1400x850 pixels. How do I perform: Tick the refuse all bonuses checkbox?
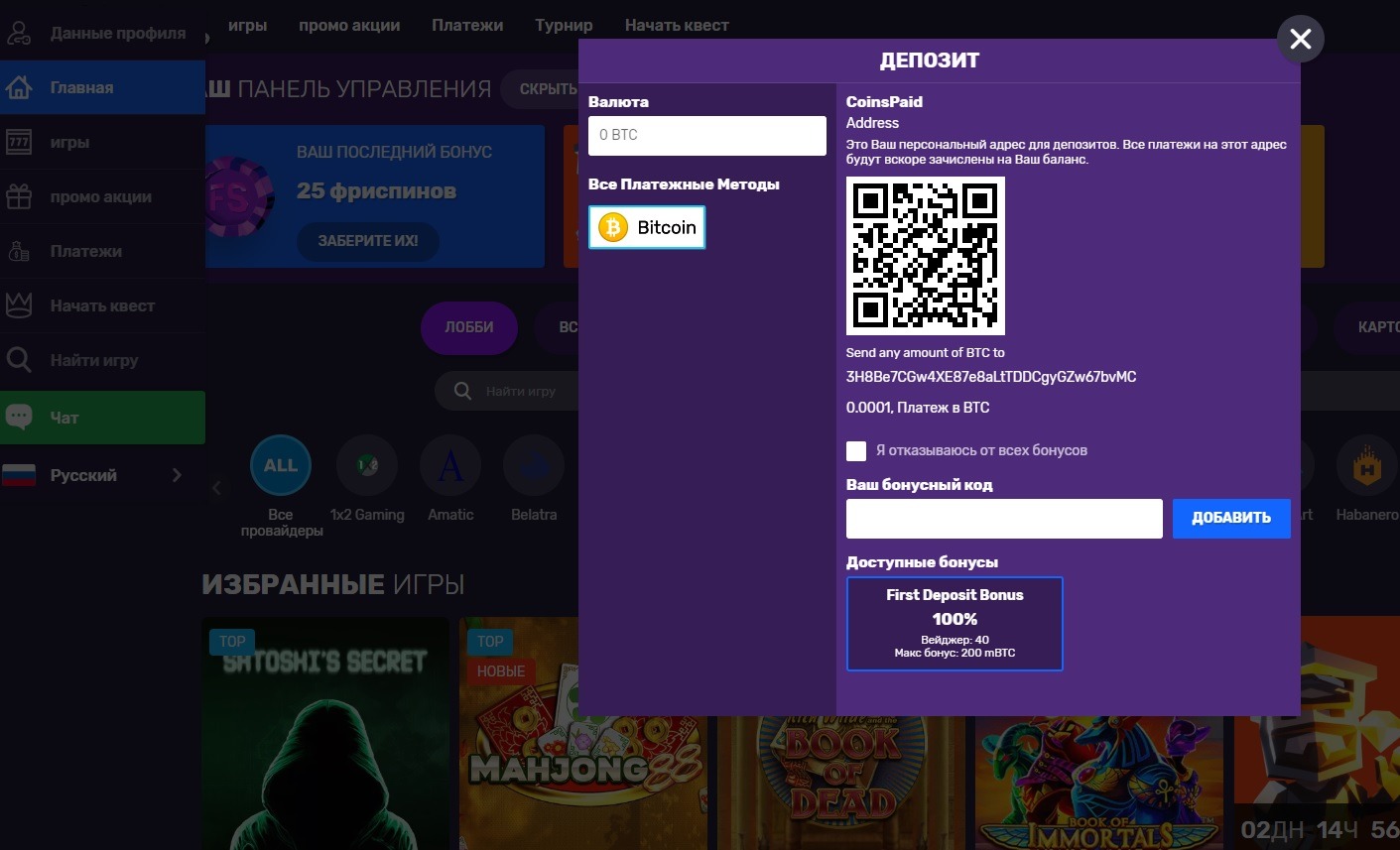point(856,451)
